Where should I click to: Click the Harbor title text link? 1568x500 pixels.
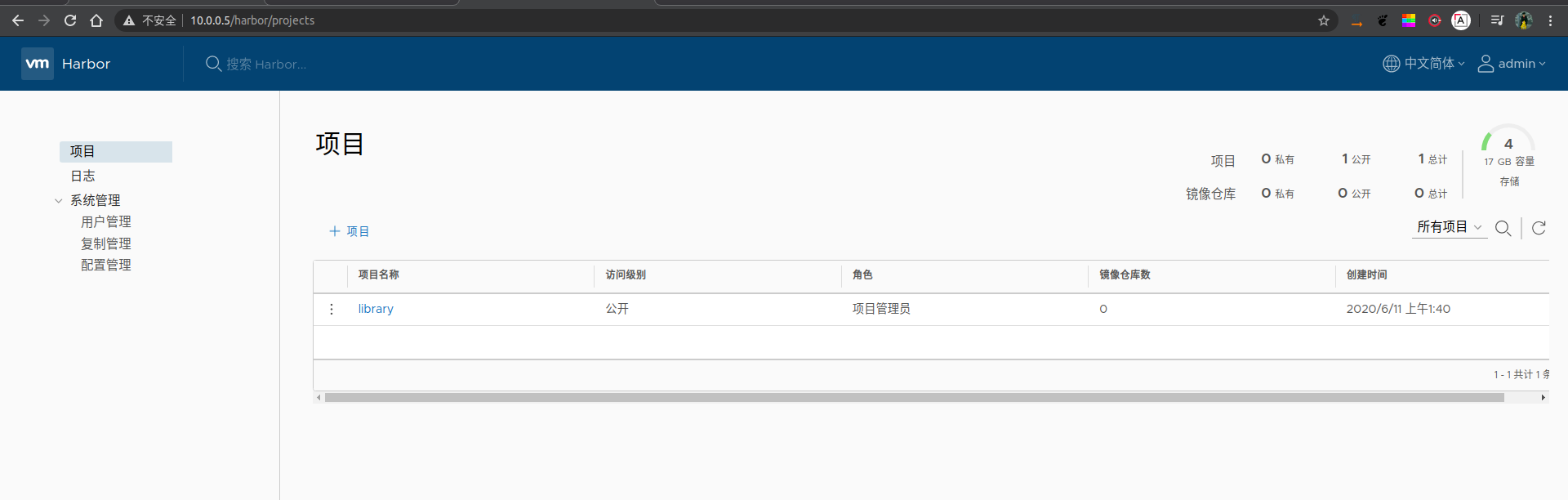(x=86, y=64)
